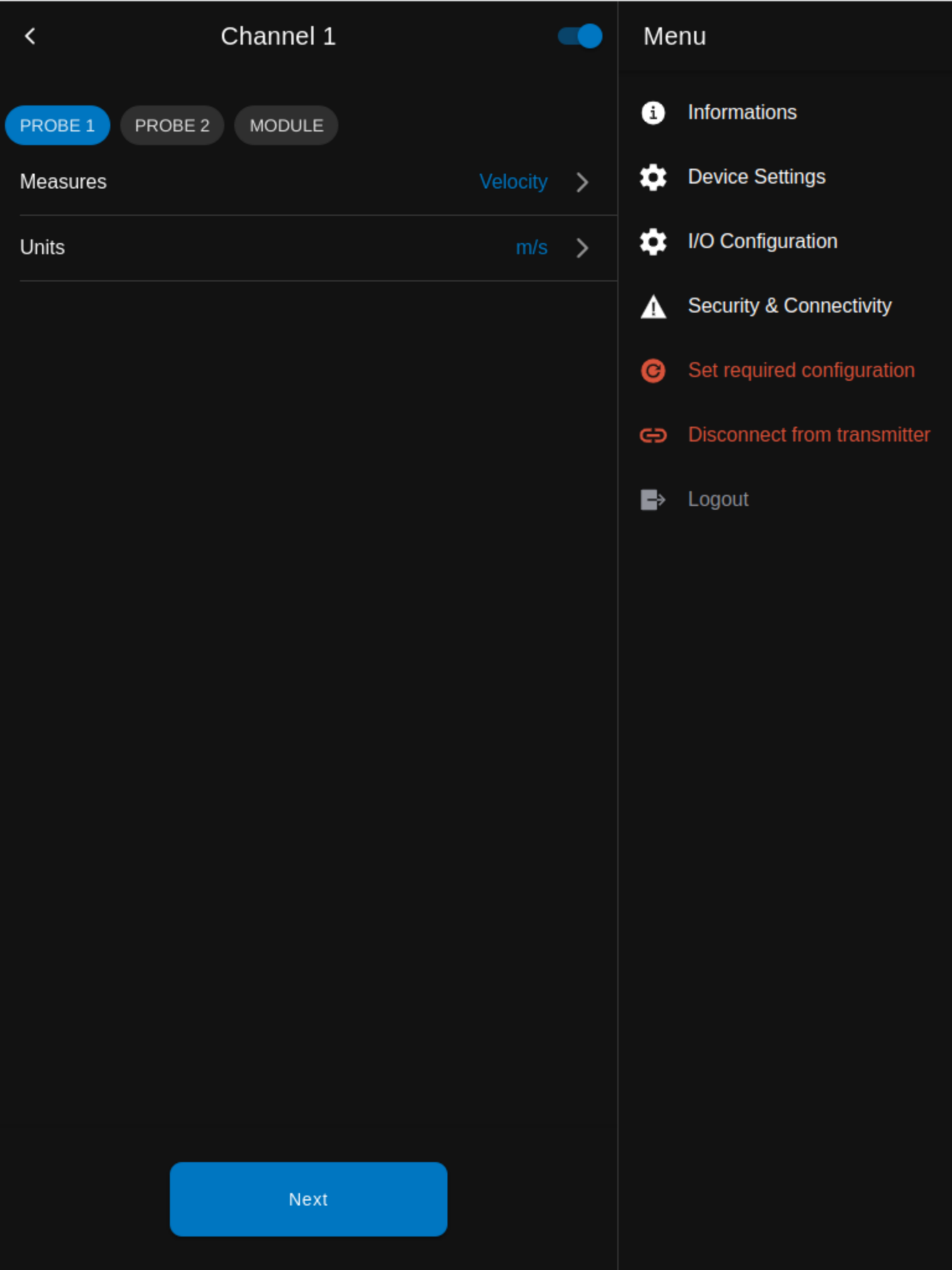Image resolution: width=952 pixels, height=1270 pixels.
Task: Click the Logout text link
Action: [x=718, y=500]
